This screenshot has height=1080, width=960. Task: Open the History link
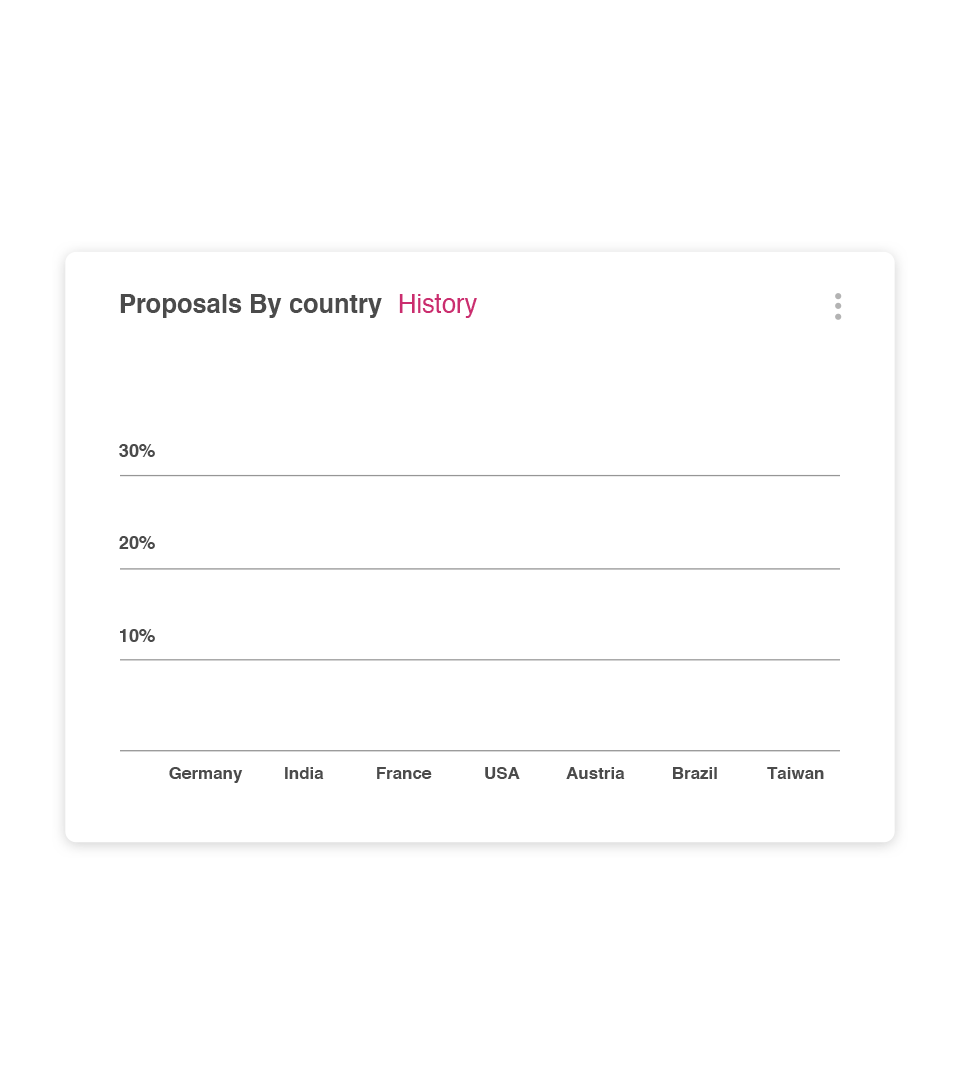437,304
